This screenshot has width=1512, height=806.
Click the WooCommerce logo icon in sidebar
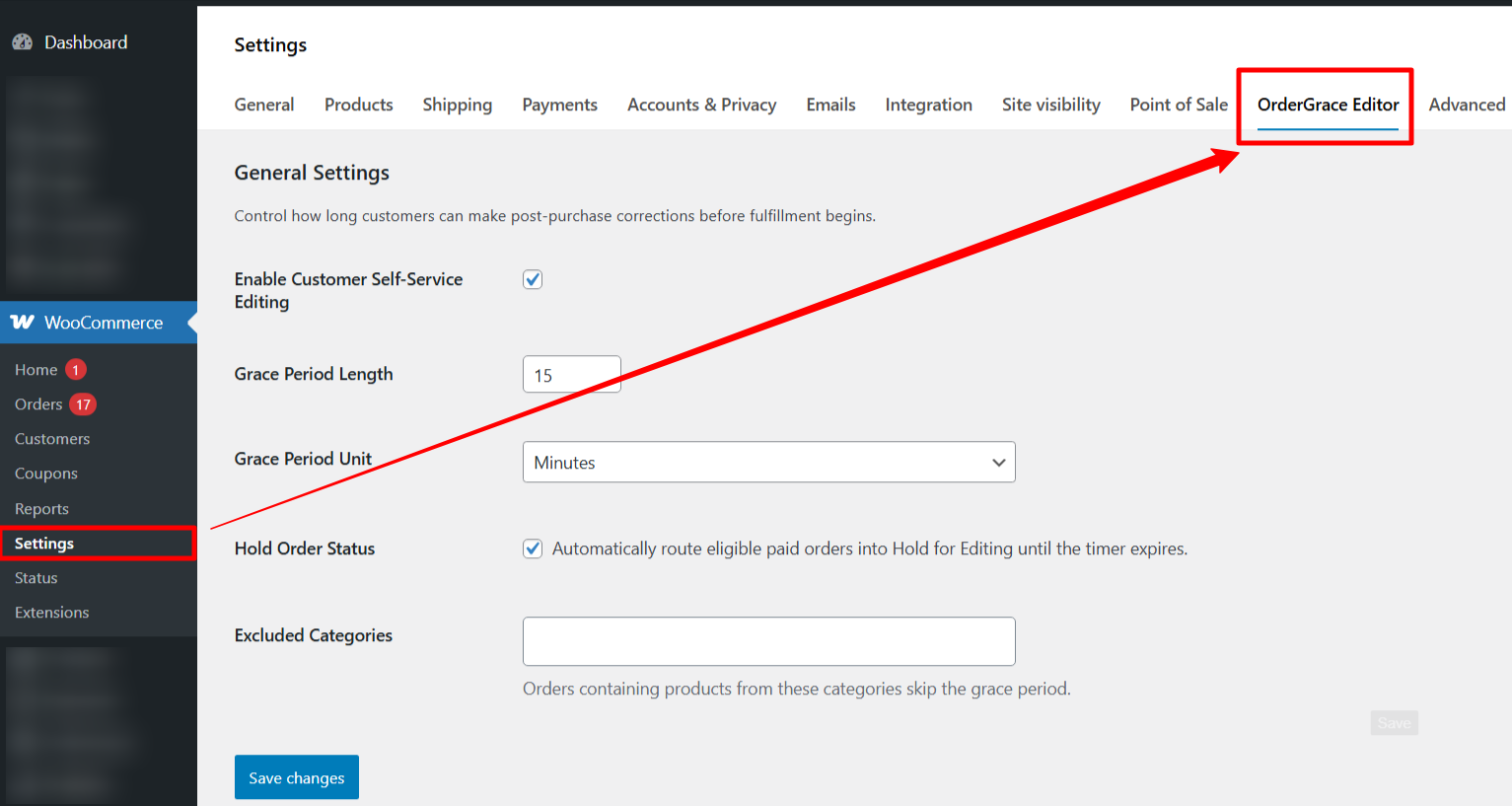coord(22,323)
